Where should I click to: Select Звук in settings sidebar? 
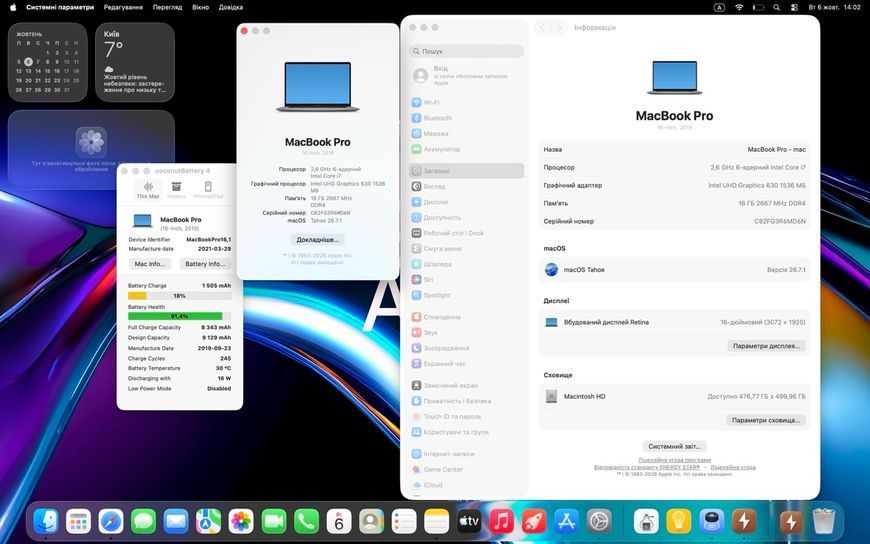click(466, 333)
